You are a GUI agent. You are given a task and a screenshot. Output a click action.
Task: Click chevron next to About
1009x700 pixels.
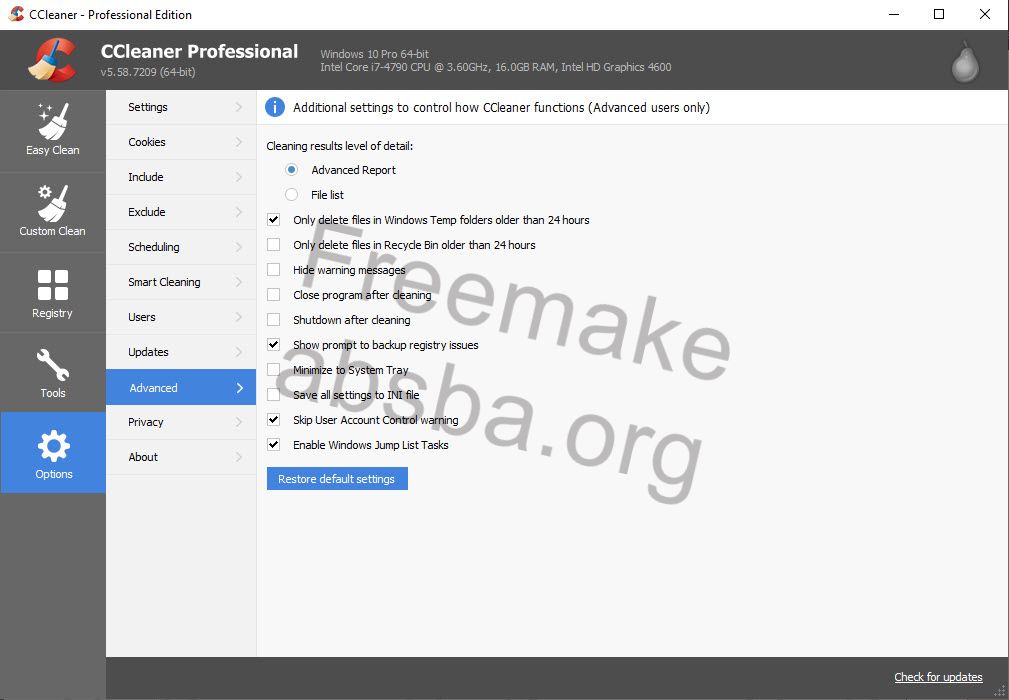pos(239,457)
